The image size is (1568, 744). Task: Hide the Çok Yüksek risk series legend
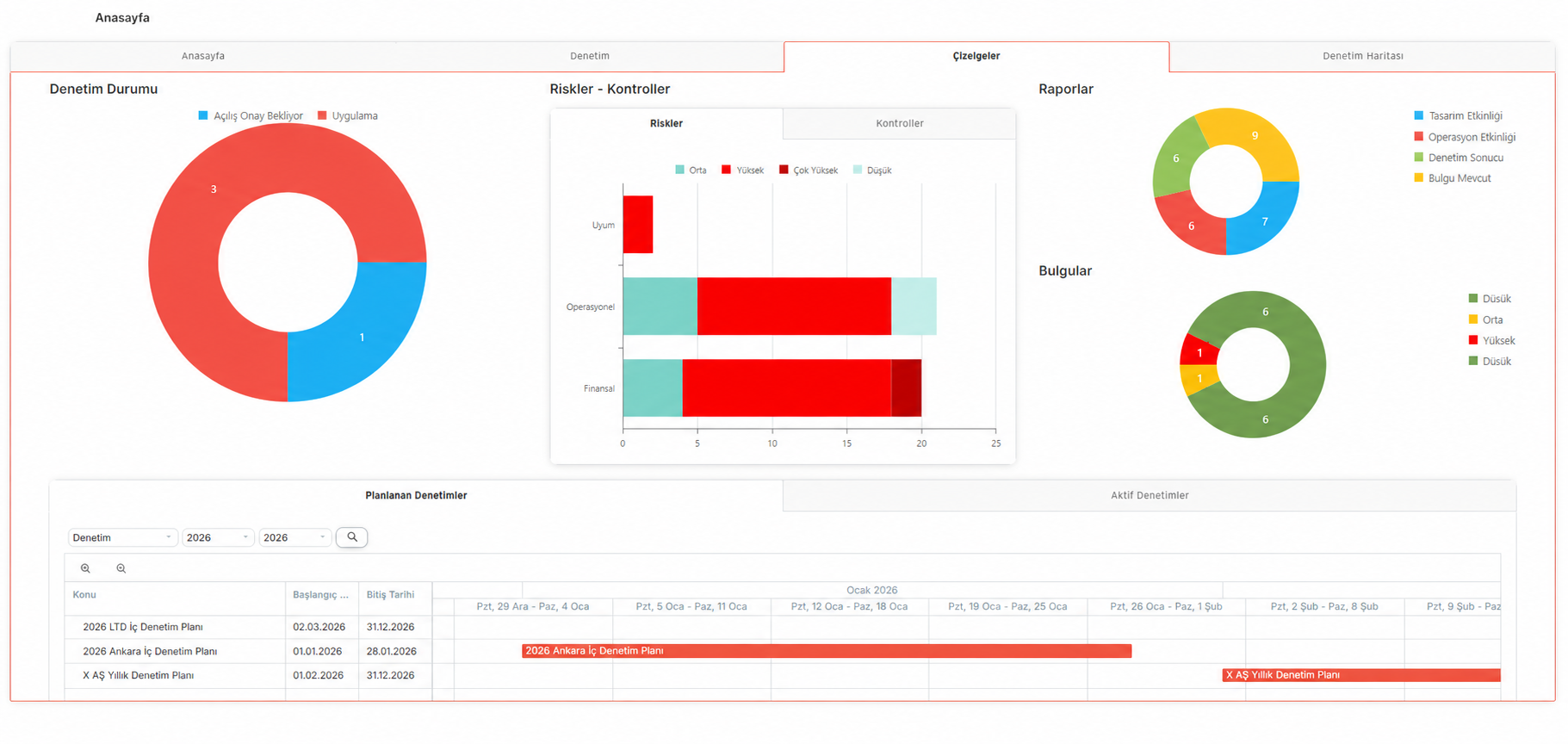809,170
